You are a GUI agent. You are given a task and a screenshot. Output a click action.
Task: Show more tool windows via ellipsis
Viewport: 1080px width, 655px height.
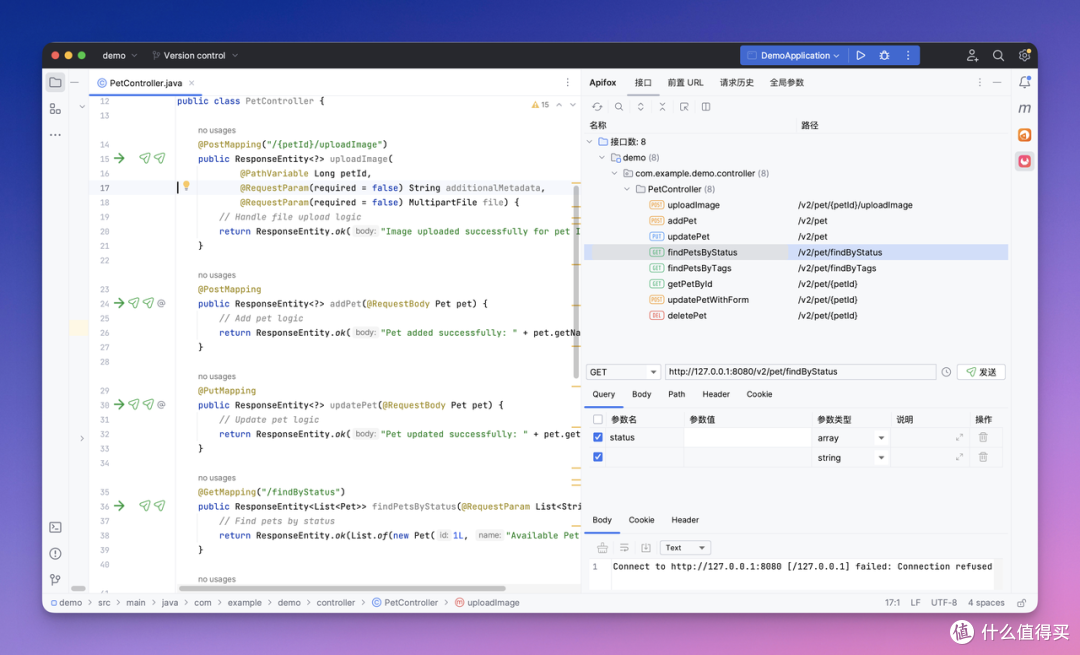[x=55, y=135]
